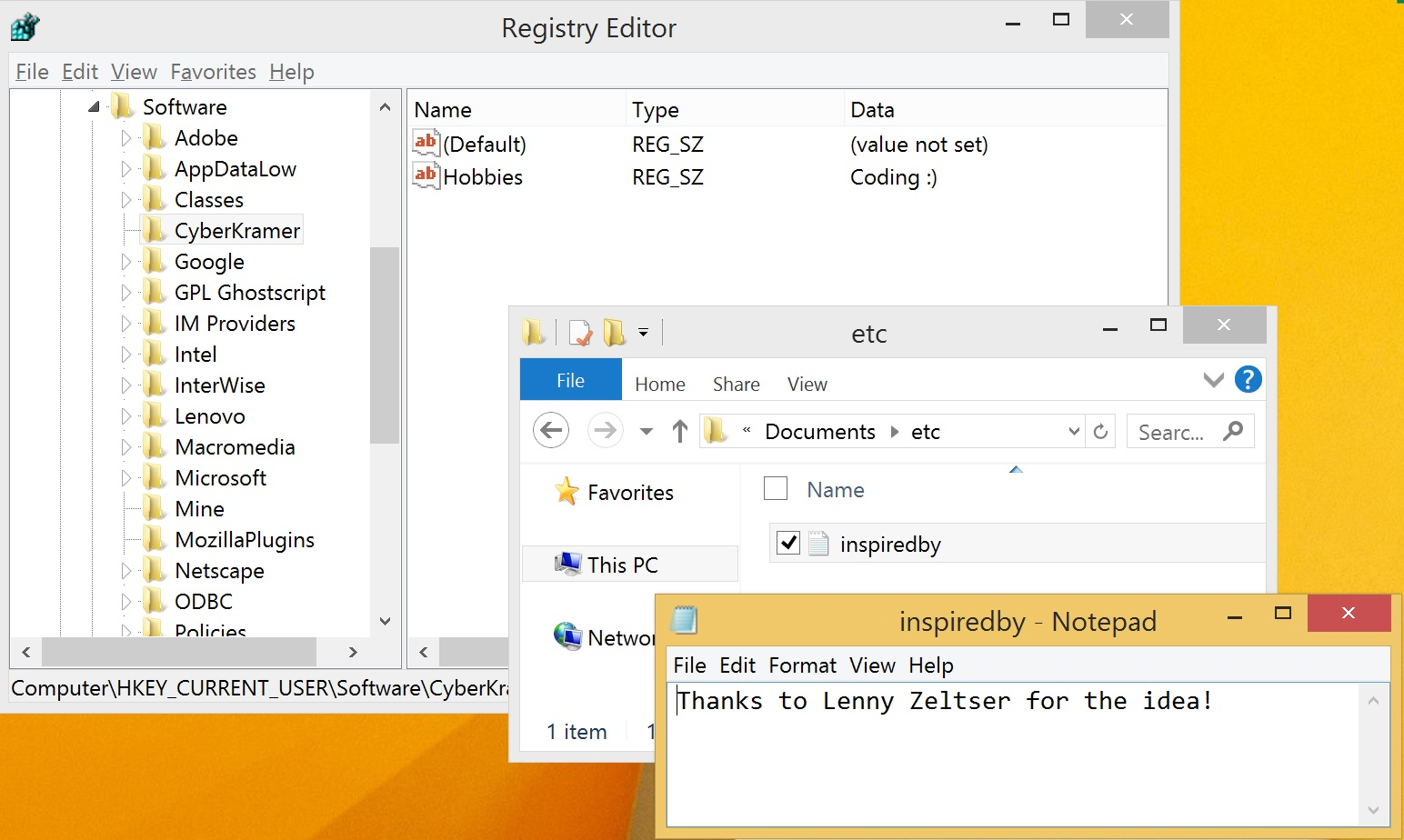
Task: Click the Favorites star icon
Action: coord(567,491)
